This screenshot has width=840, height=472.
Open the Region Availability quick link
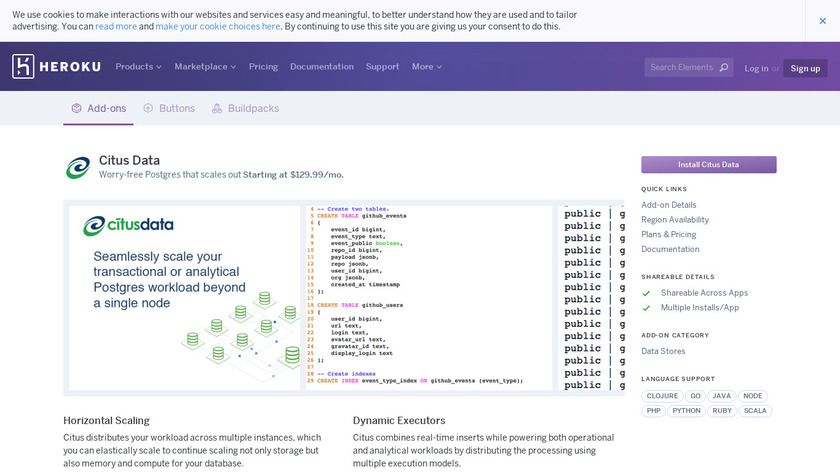[675, 220]
